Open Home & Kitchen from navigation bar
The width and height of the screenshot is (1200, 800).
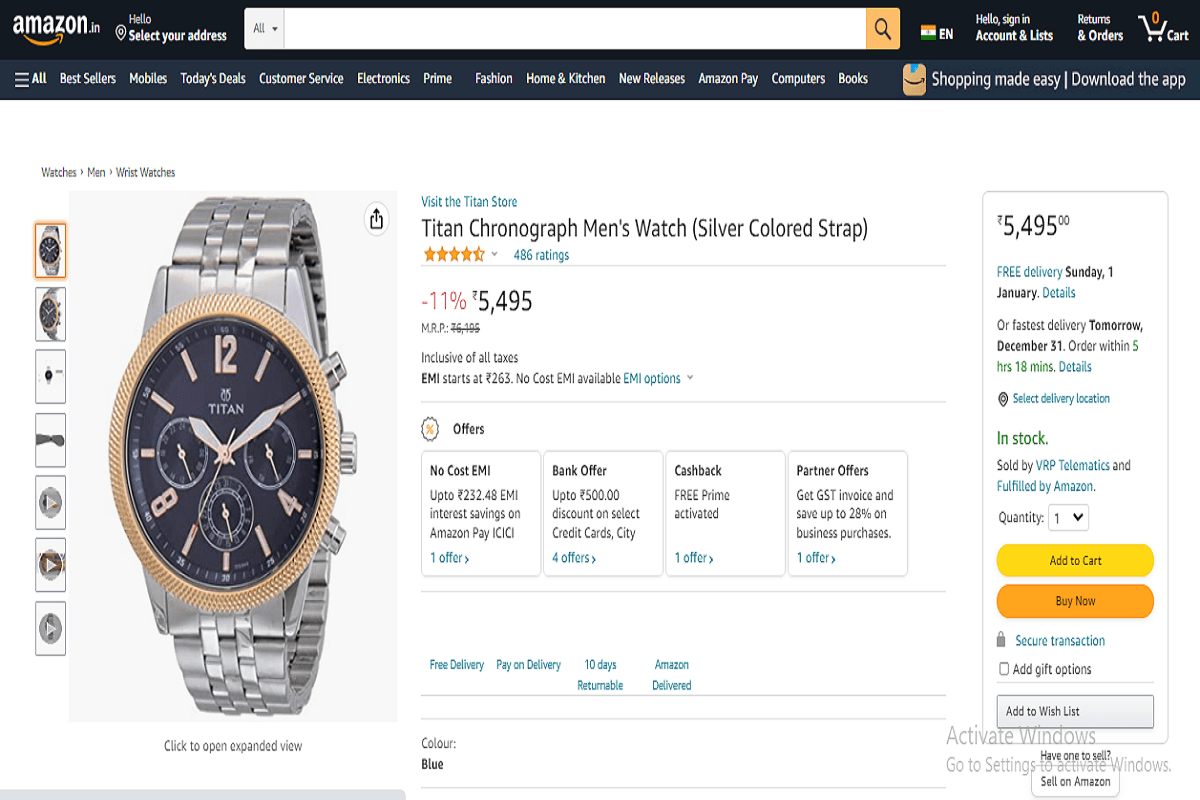point(565,78)
